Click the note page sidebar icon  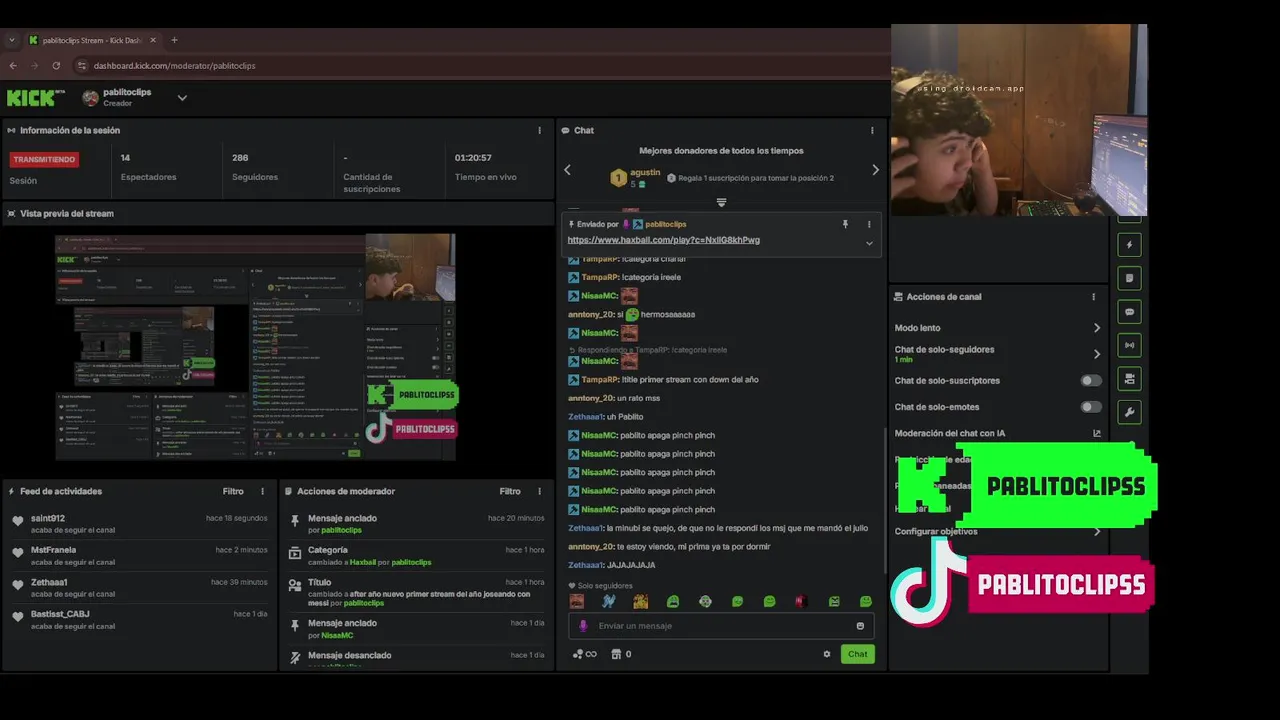pos(1129,278)
